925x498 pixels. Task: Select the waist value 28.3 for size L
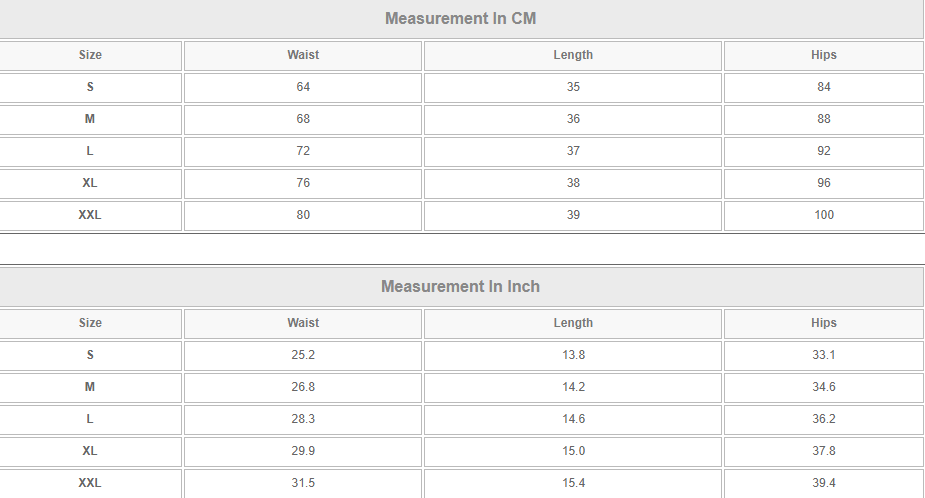click(x=303, y=419)
